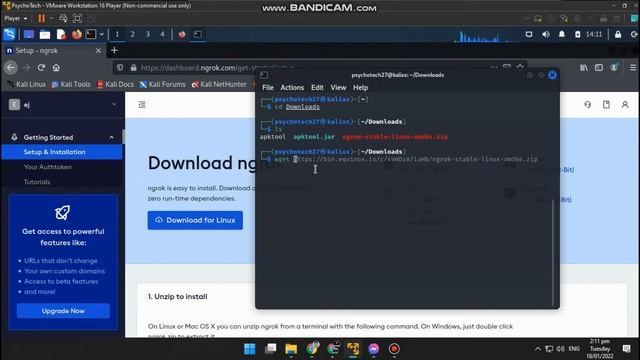Open terminal File menu
This screenshot has height=360, width=640.
click(x=268, y=87)
